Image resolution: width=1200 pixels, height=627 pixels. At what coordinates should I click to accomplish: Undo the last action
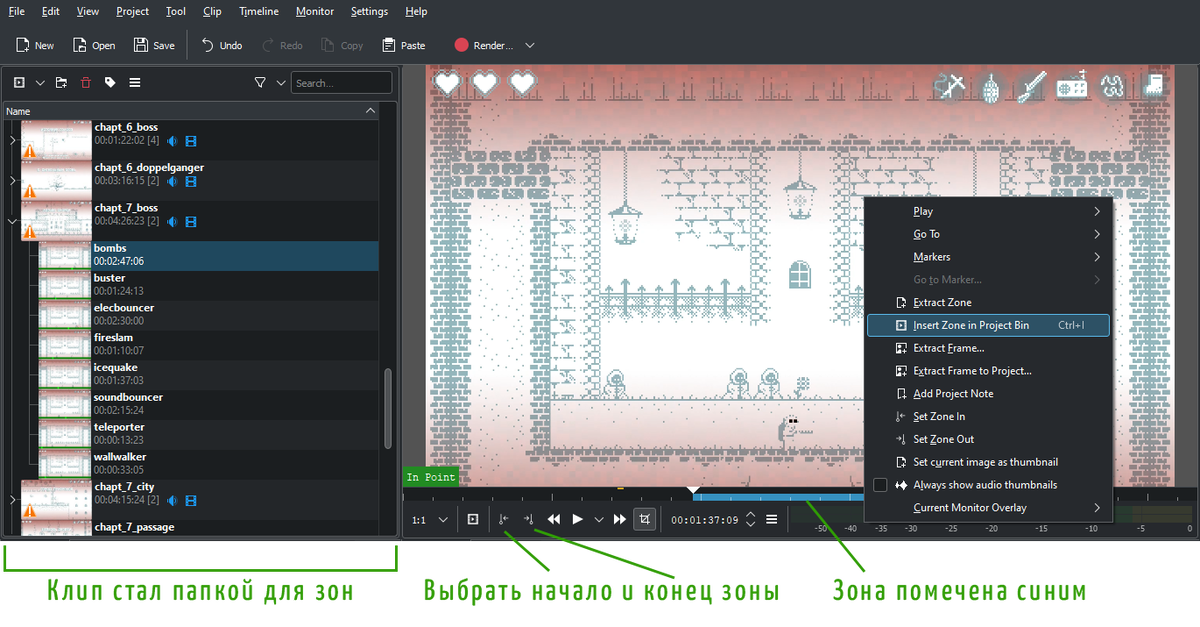tap(220, 45)
